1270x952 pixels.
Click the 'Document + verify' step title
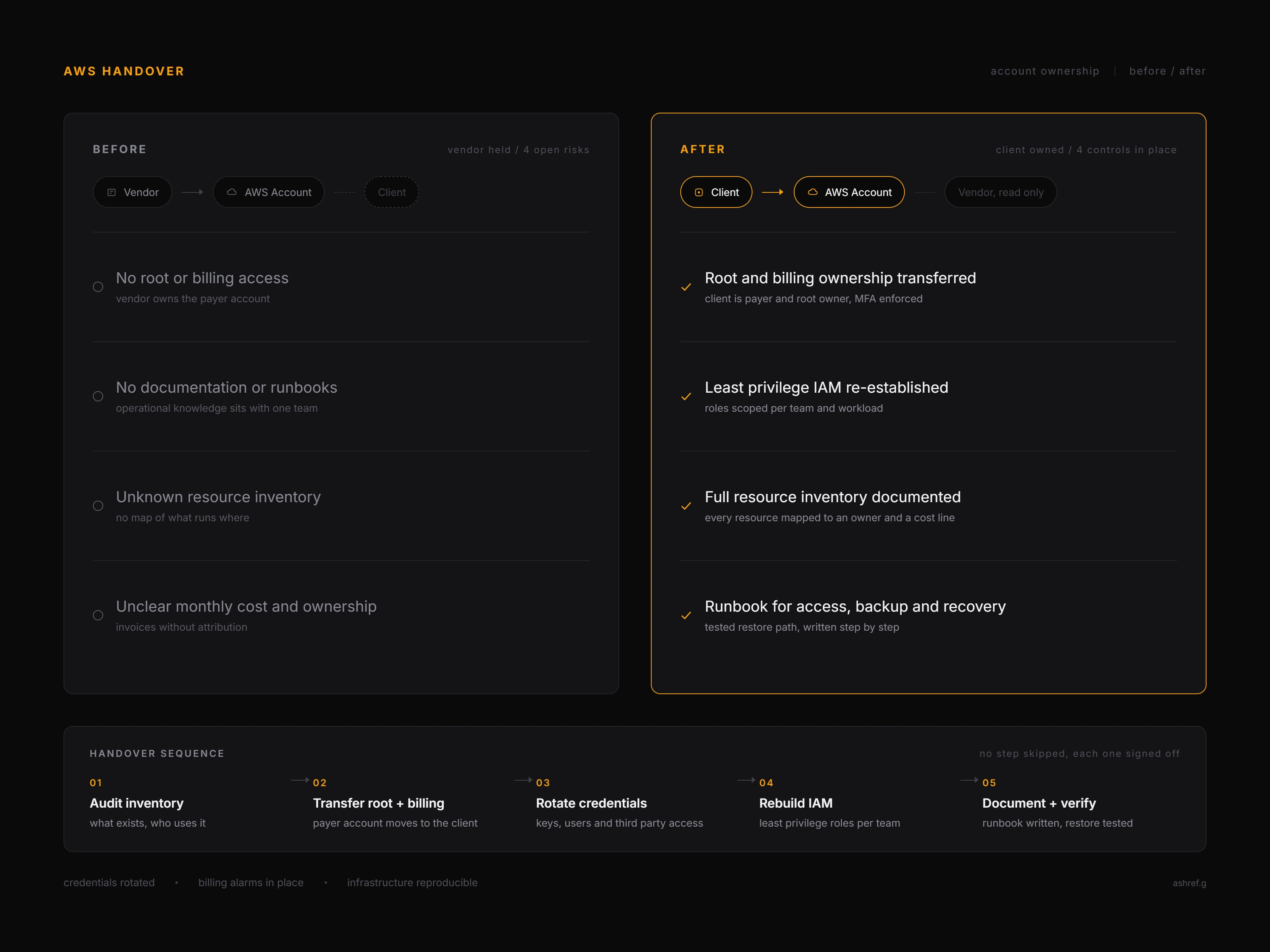pos(1039,803)
